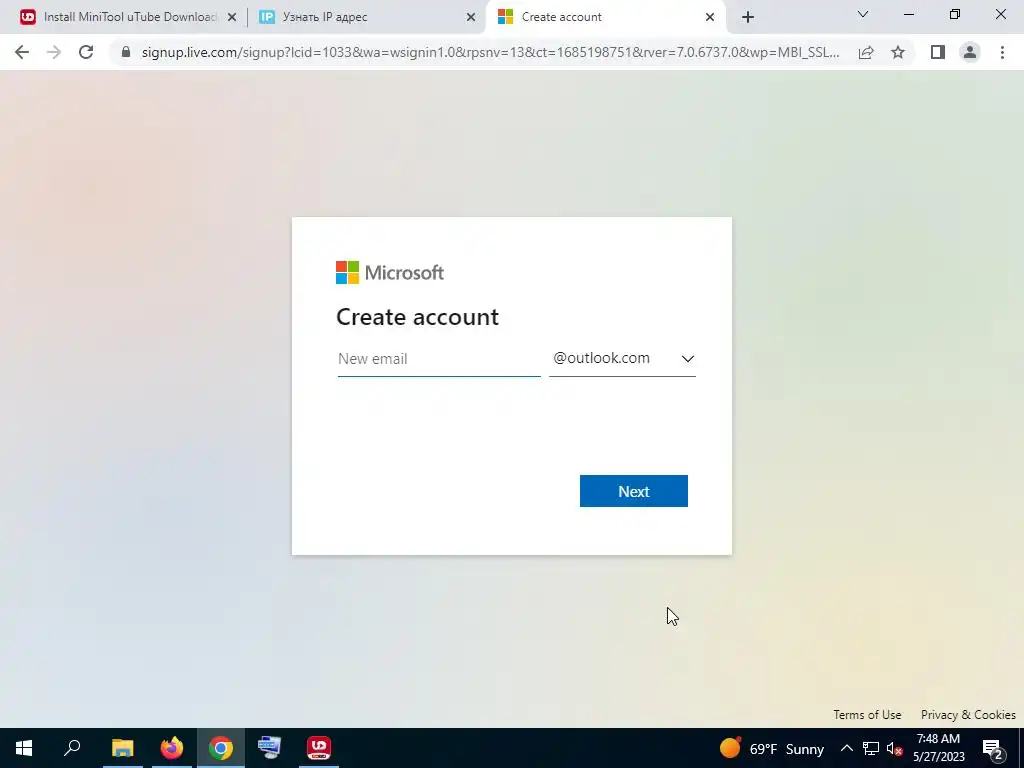Restore down the Chrome window
This screenshot has height=768, width=1024.
coord(955,14)
